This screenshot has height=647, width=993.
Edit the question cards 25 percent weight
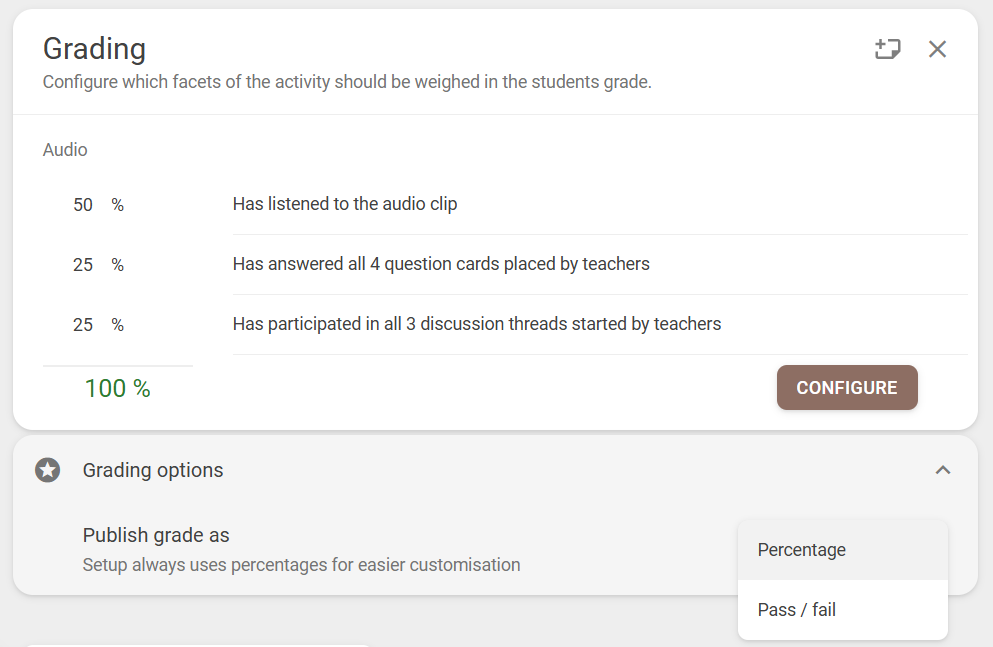pyautogui.click(x=83, y=265)
